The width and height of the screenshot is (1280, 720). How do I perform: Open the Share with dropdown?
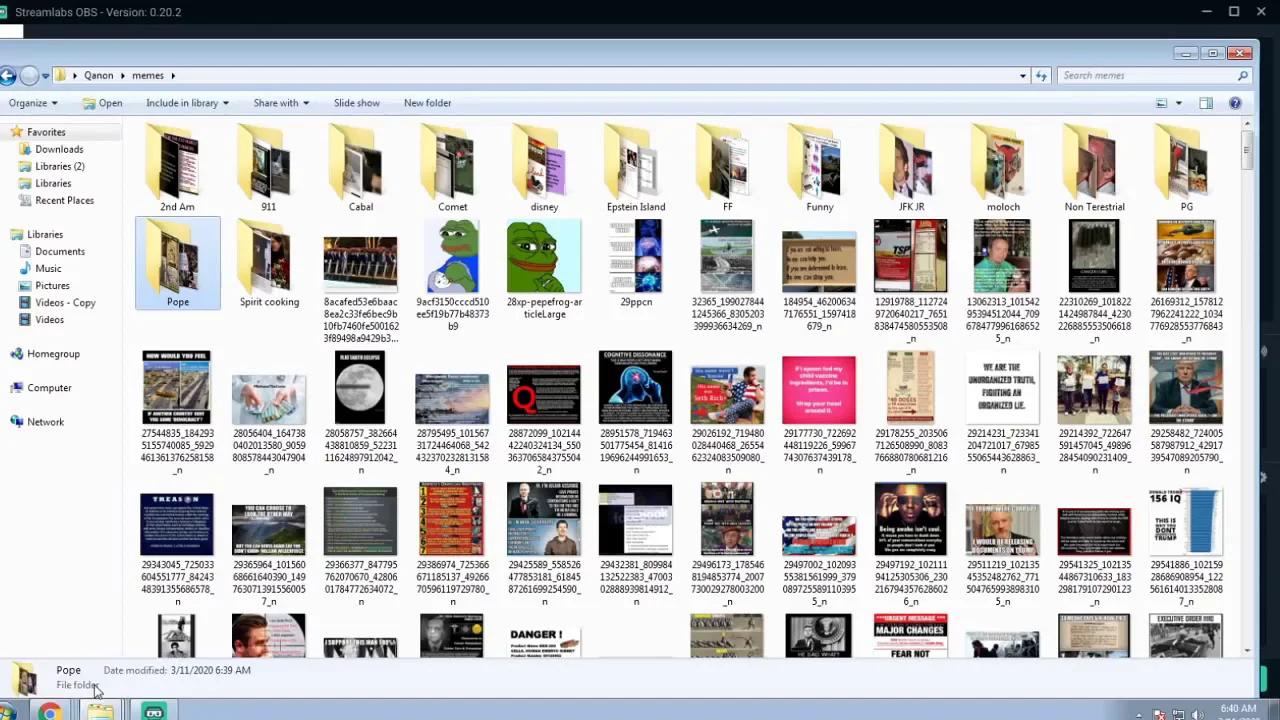tap(281, 103)
